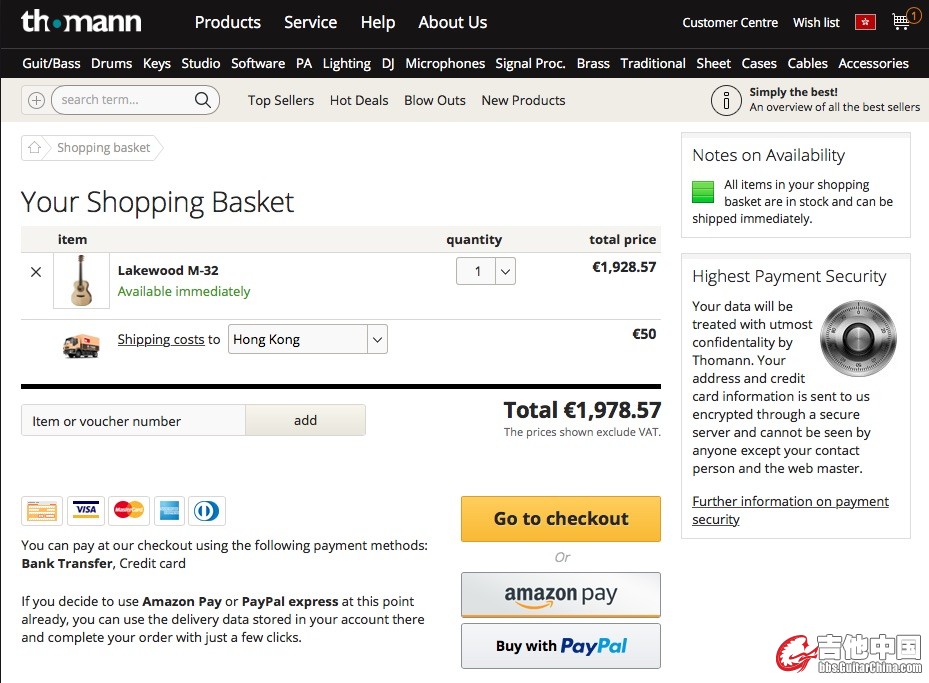Click the plus icon beside search field
Viewport: 929px width, 683px height.
tap(36, 100)
